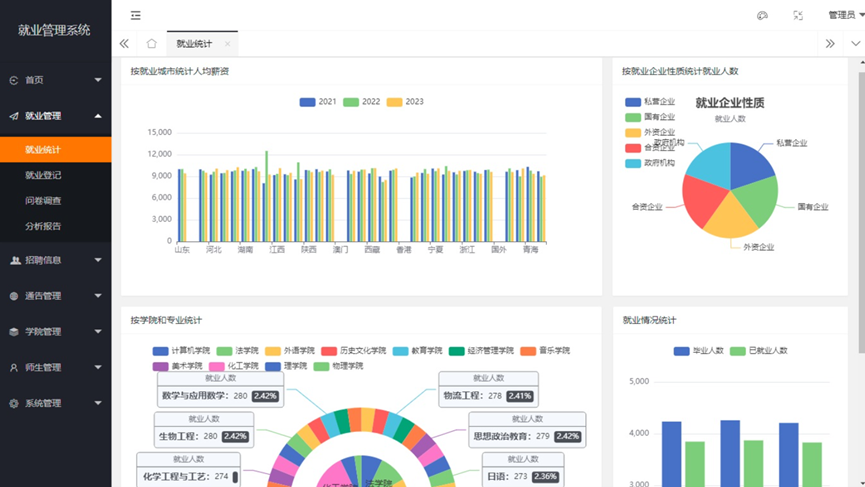This screenshot has width=865, height=487.
Task: Open the theme palette icon in header
Action: tap(762, 15)
